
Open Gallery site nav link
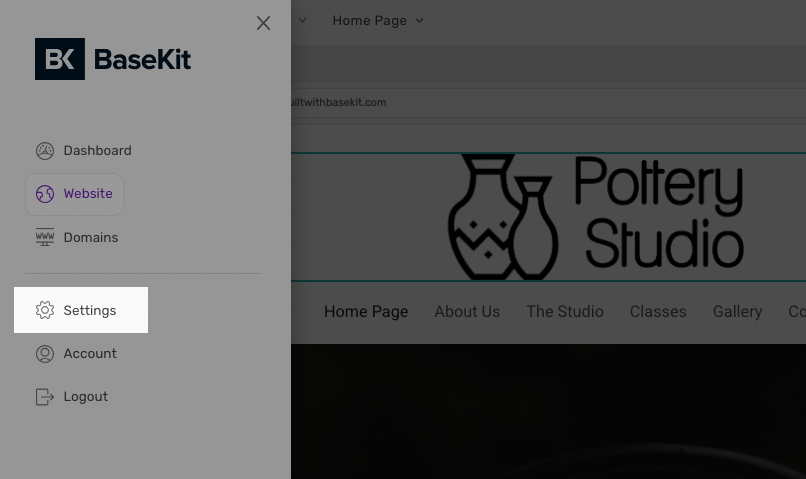coord(737,311)
